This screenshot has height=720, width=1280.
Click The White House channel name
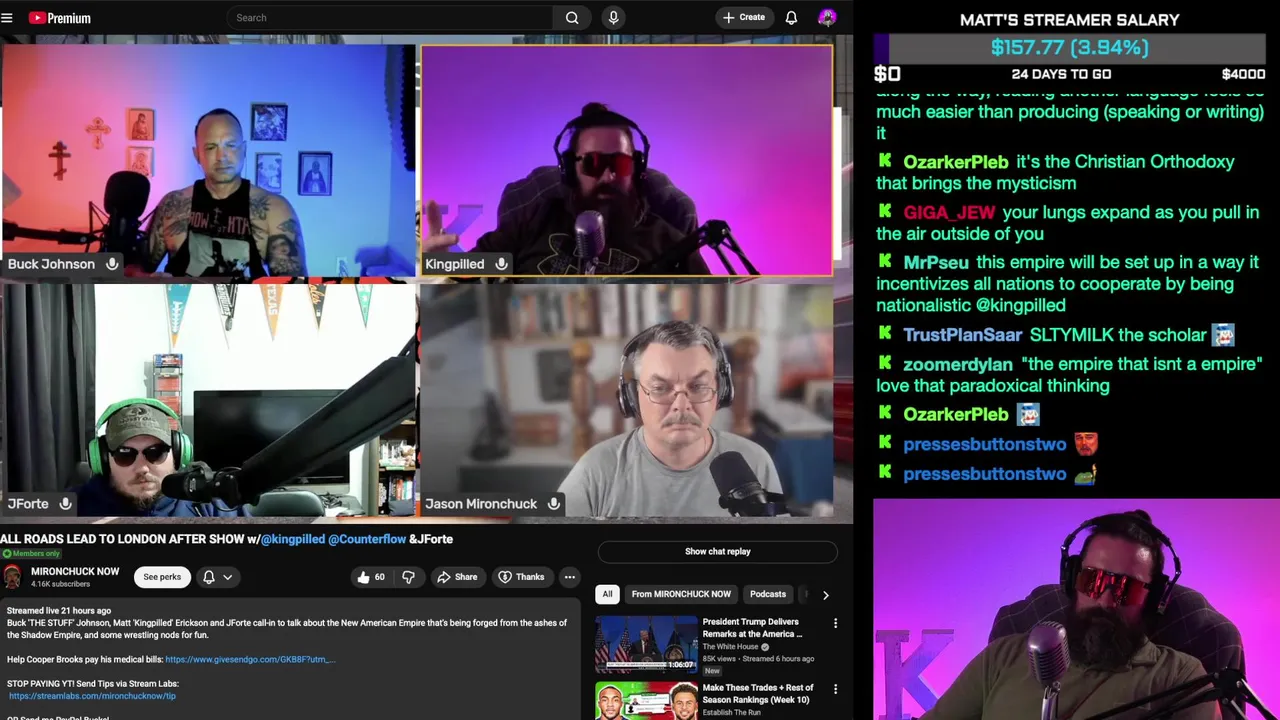tap(731, 647)
